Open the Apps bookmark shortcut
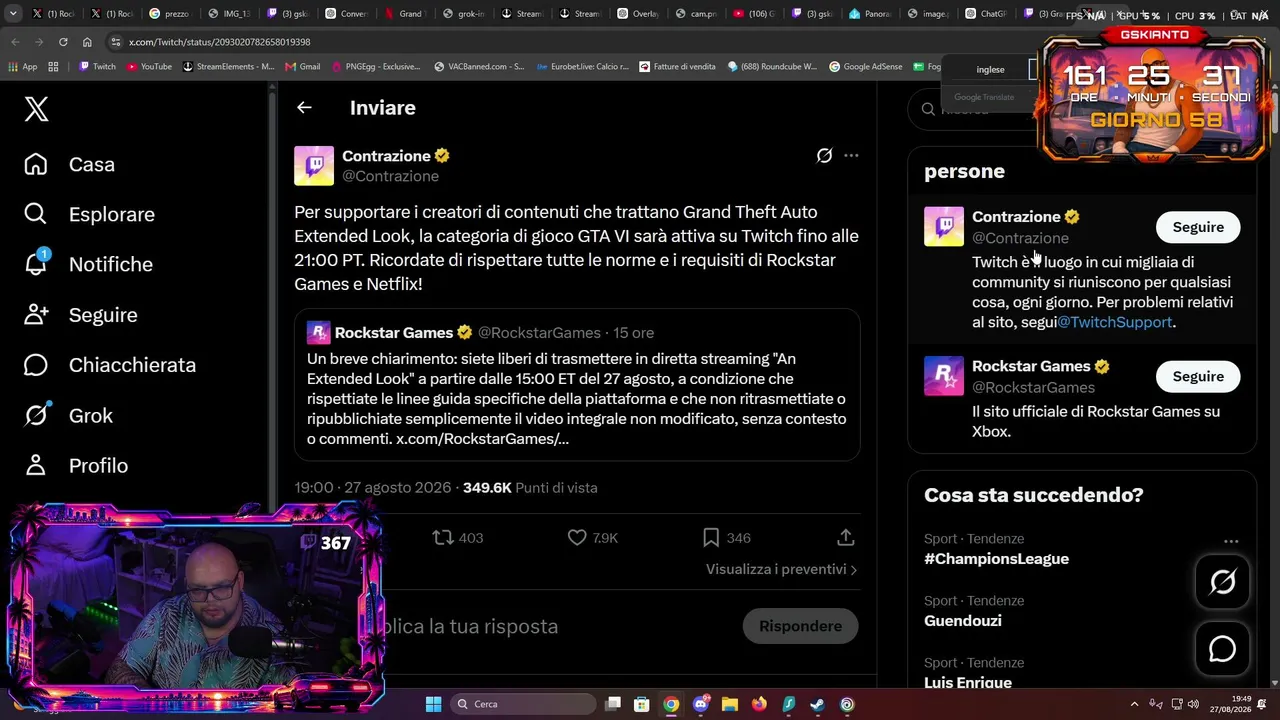 coord(22,67)
